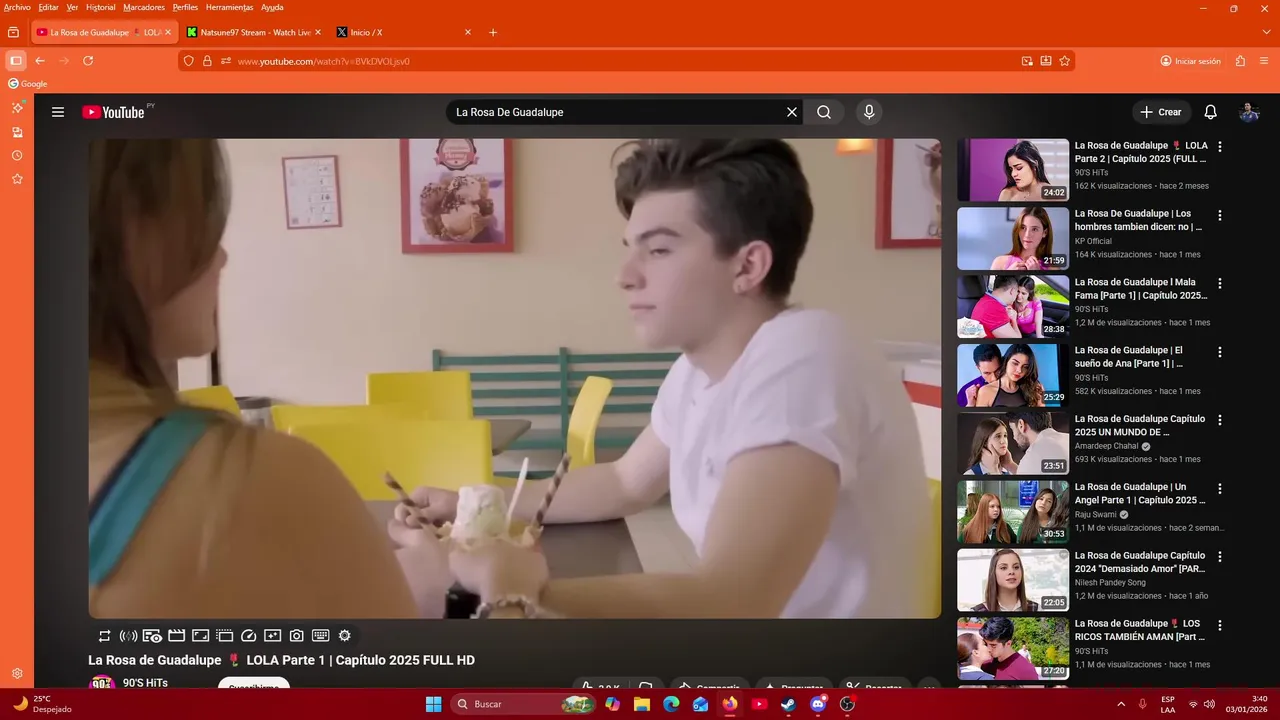Take a screenshot with the camera icon
This screenshot has width=1280, height=720.
tap(297, 636)
